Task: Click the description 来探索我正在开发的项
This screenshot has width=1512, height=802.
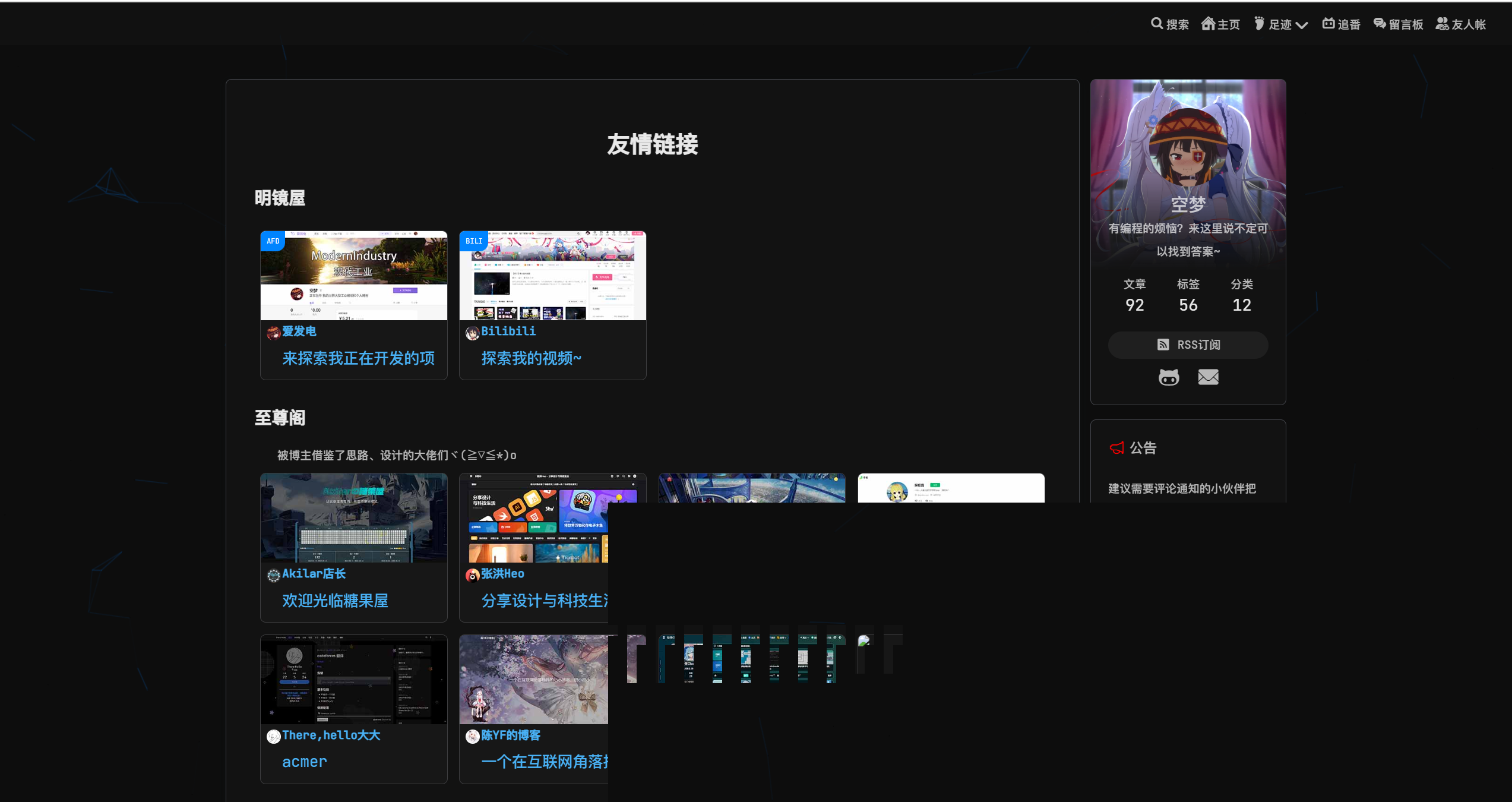Action: 359,358
